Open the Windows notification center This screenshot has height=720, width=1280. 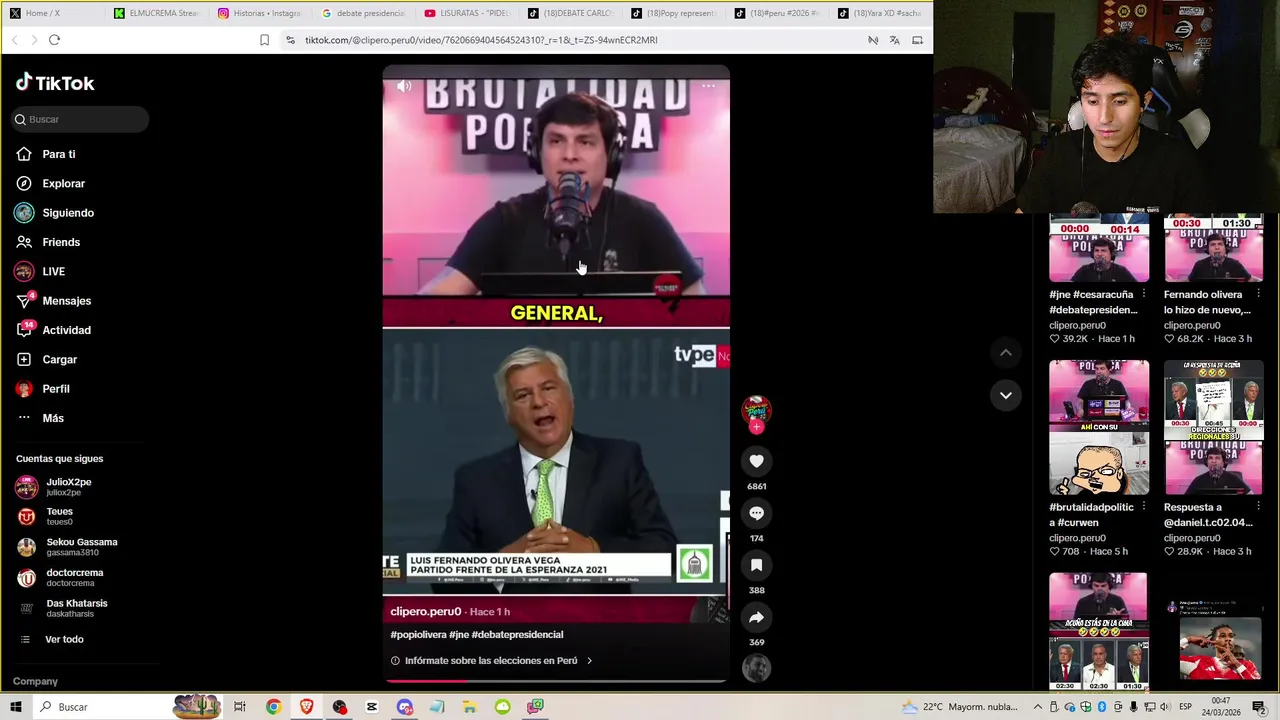point(1259,707)
